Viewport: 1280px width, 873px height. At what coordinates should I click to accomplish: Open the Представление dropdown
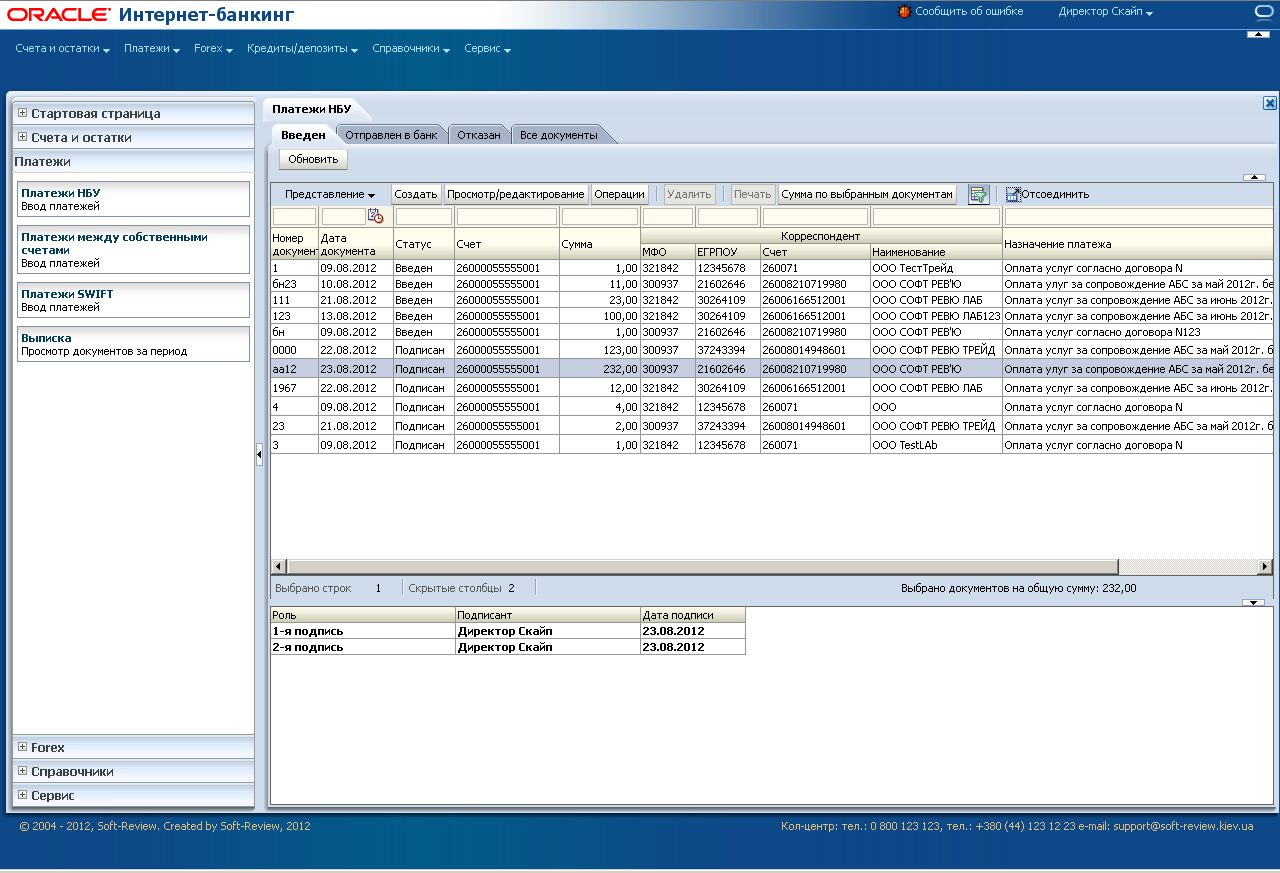pyautogui.click(x=330, y=194)
